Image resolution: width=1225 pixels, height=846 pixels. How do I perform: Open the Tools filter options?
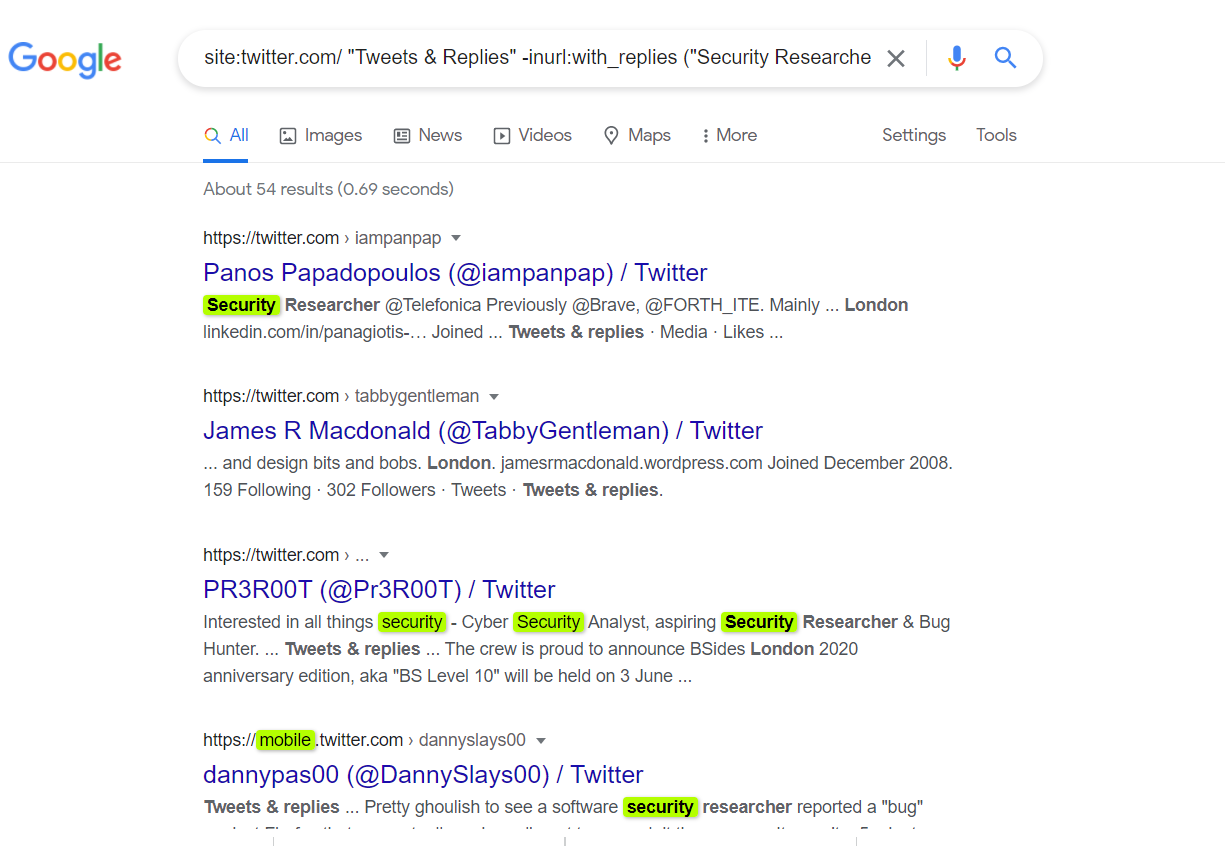pyautogui.click(x=996, y=135)
